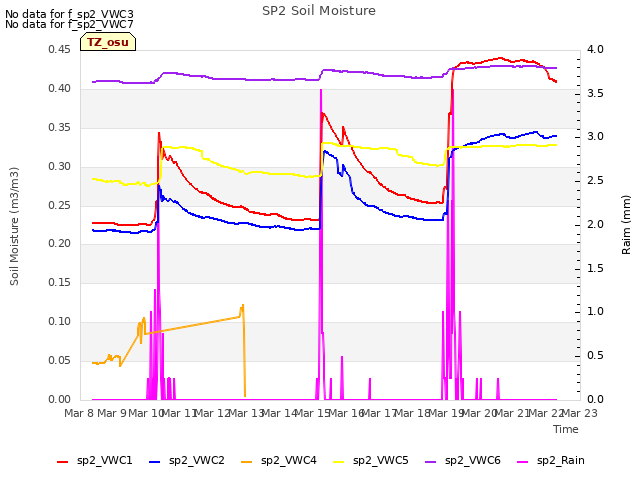Screen dimensions: 640x480
Task: Click the 0.0 right axis value
Action: (596, 399)
